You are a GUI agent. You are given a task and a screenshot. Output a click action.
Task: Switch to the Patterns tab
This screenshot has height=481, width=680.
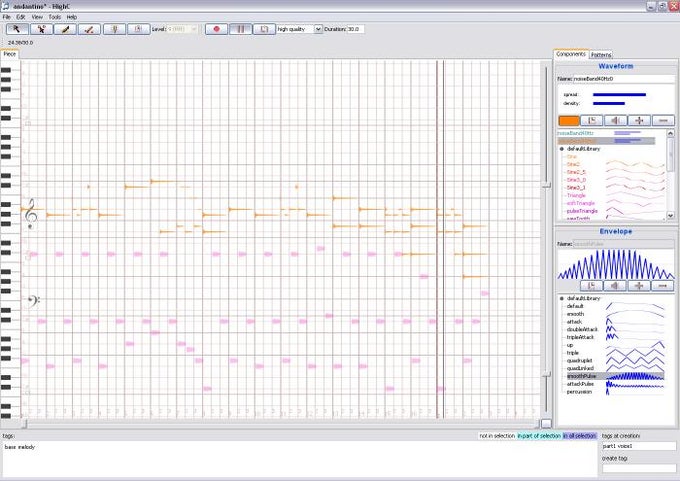point(601,55)
